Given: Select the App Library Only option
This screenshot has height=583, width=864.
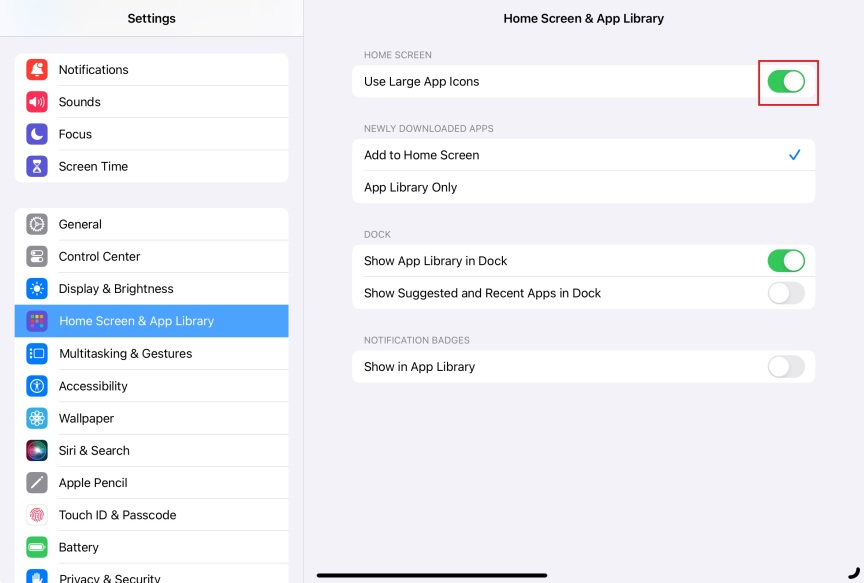Looking at the screenshot, I should [x=583, y=188].
